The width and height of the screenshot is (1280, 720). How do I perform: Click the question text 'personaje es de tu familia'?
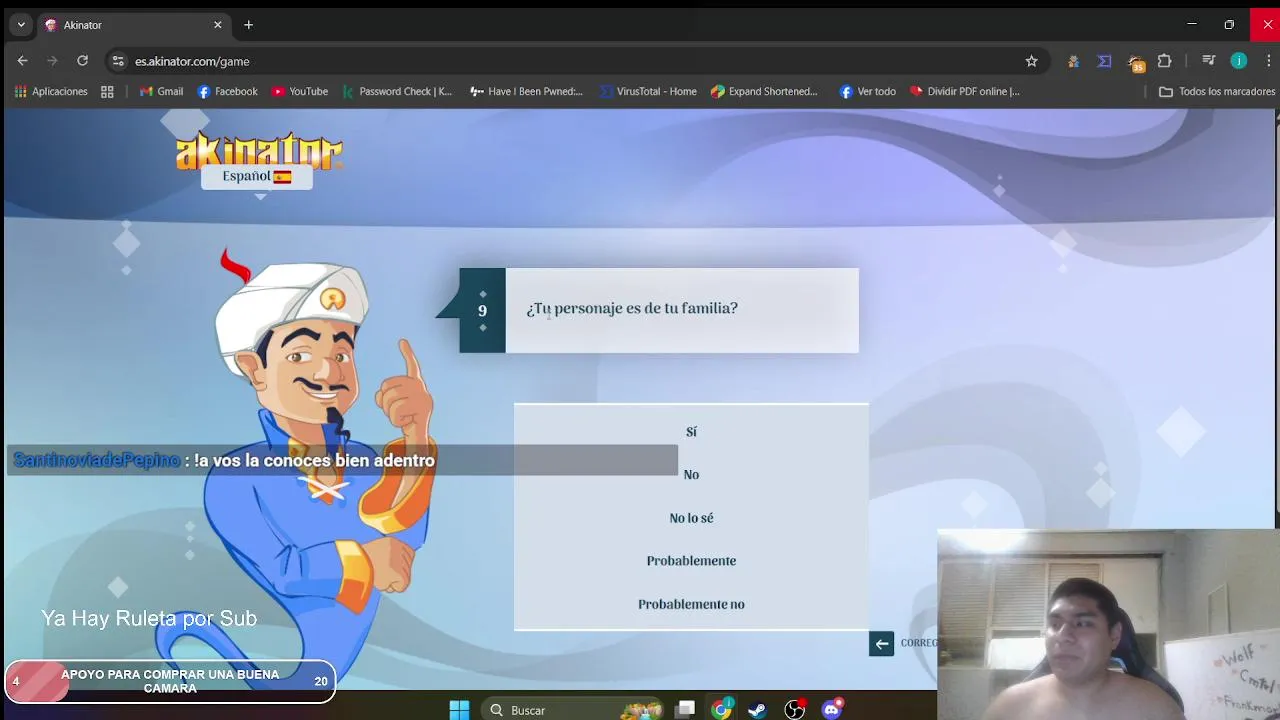pyautogui.click(x=646, y=308)
